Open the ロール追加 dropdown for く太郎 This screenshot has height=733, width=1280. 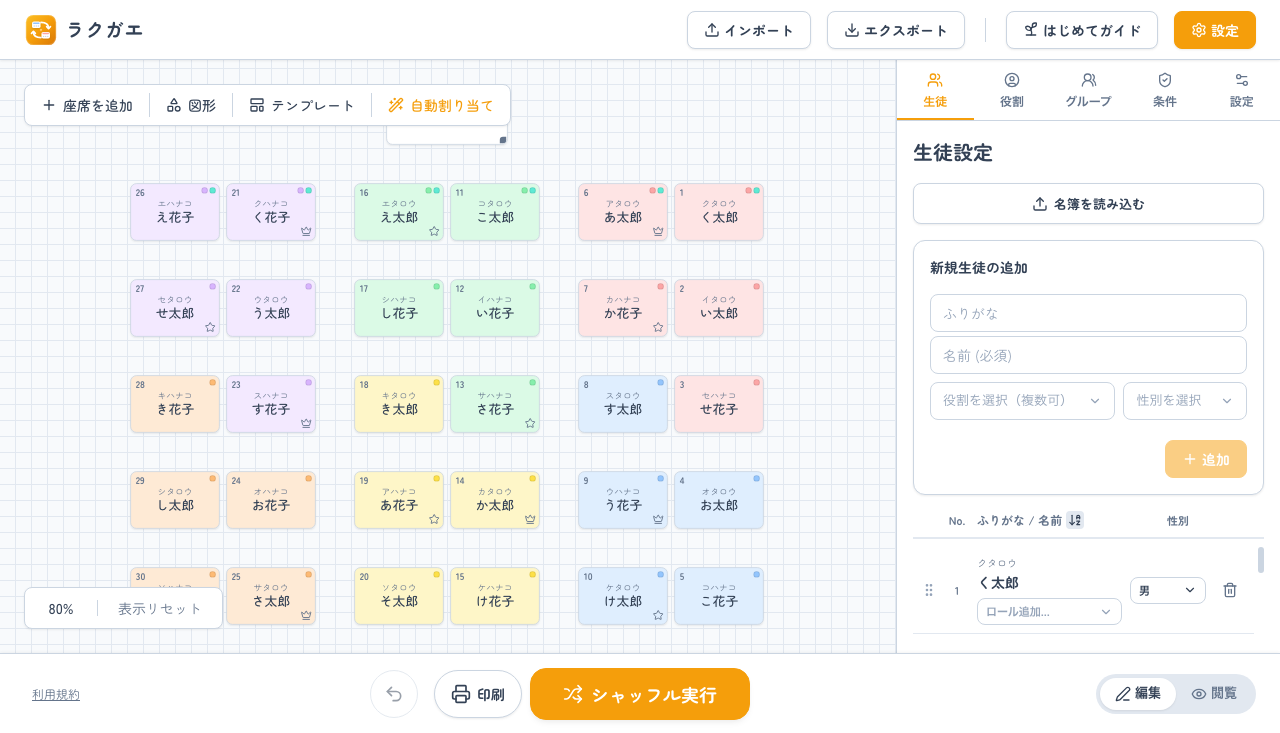[x=1049, y=611]
